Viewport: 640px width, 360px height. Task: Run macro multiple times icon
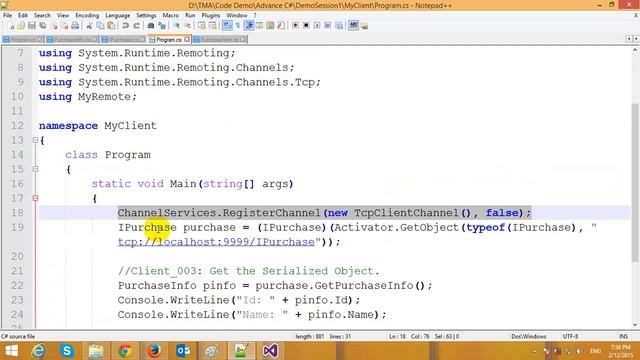[x=328, y=26]
